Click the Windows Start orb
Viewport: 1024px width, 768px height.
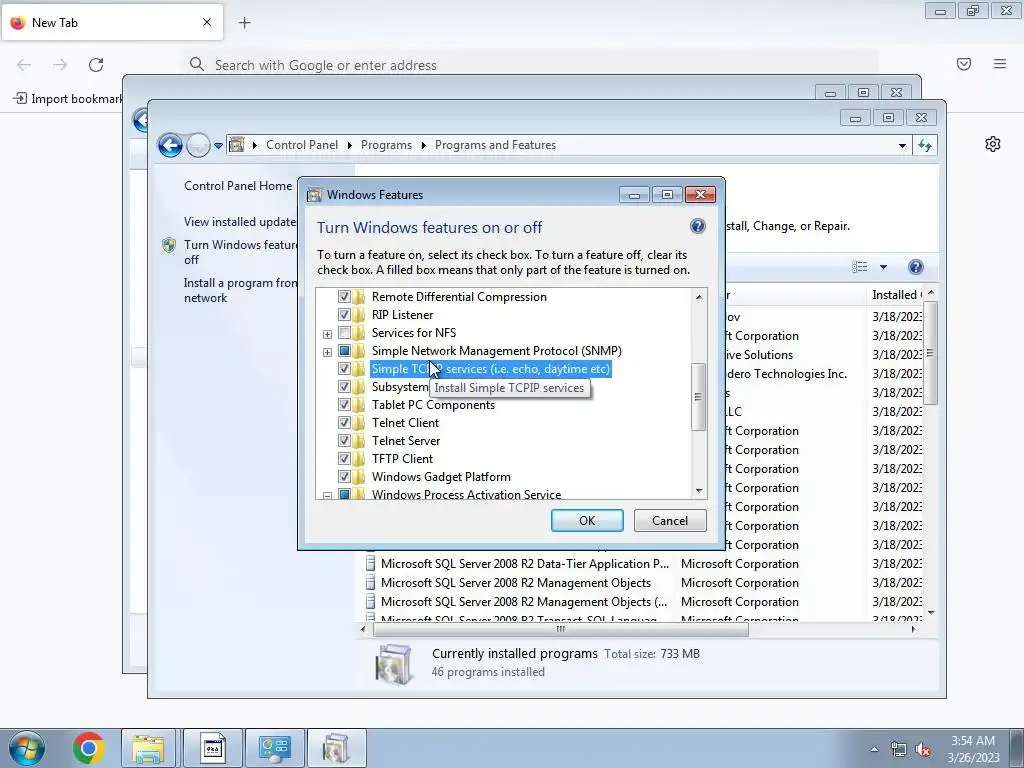click(27, 748)
